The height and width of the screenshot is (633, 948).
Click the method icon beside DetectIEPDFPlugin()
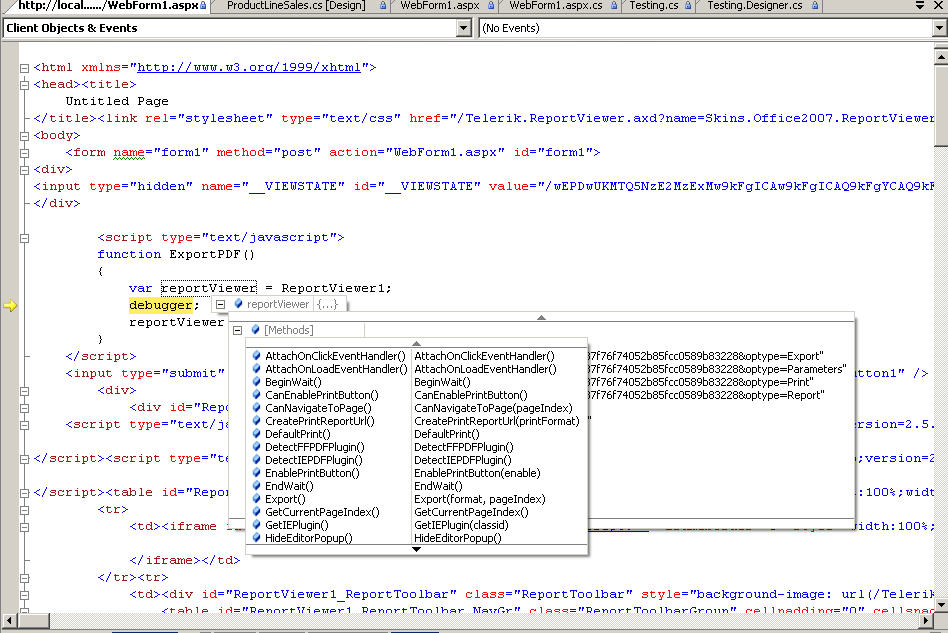tap(256, 459)
